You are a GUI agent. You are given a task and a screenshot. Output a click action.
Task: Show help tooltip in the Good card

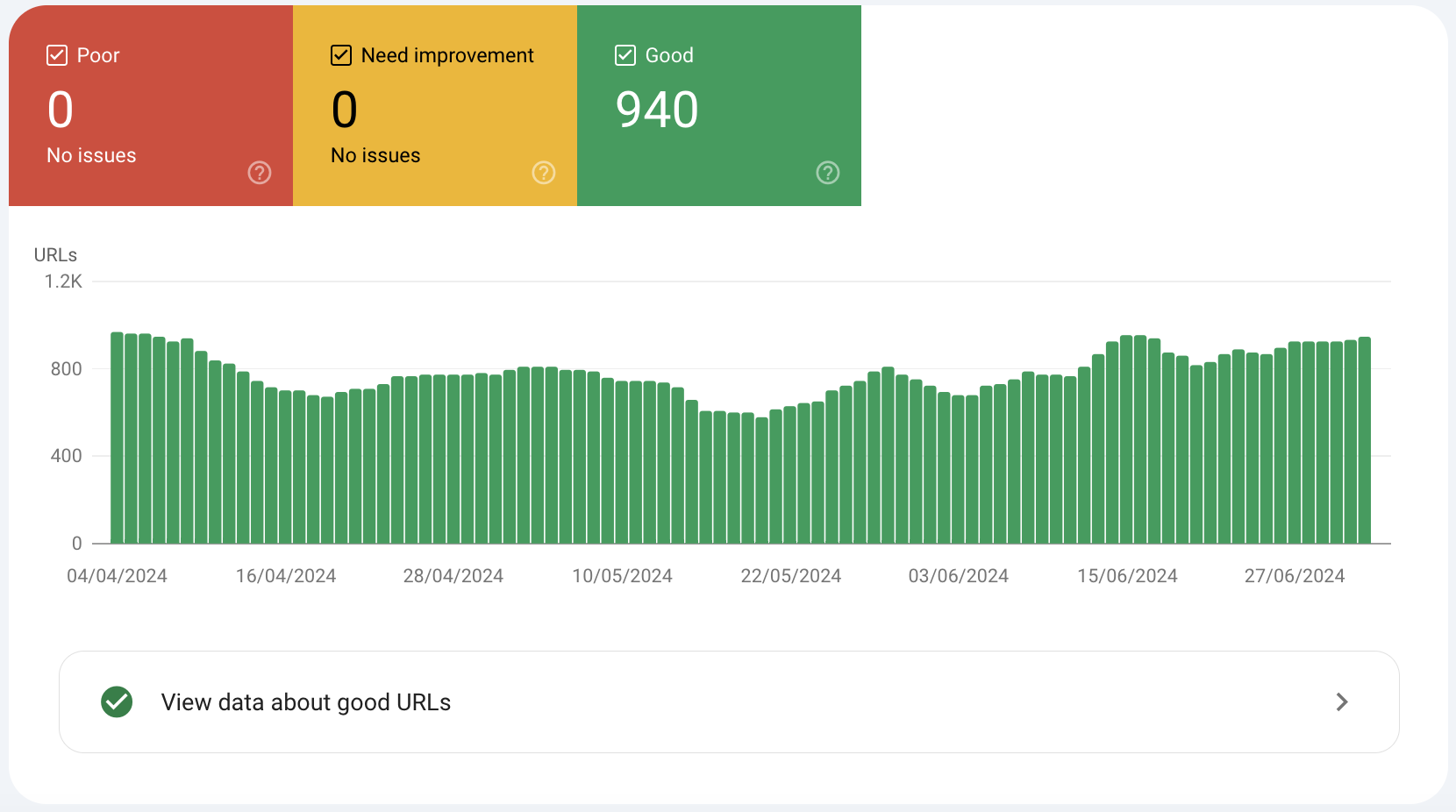click(828, 173)
